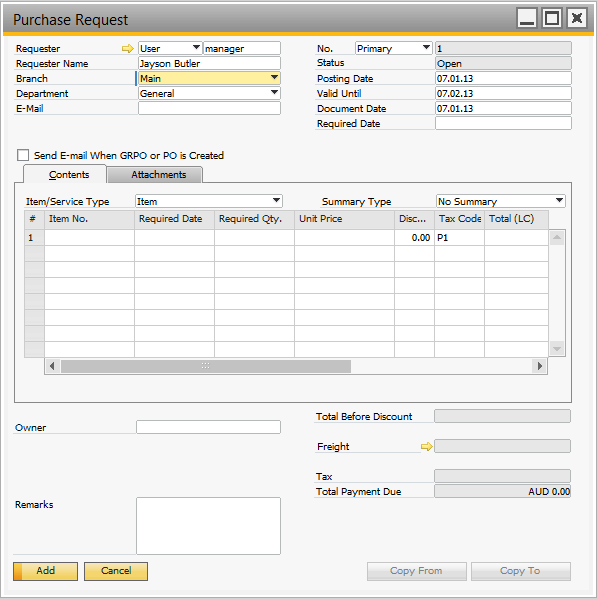Expand the Item/Service Type dropdown
Image resolution: width=597 pixels, height=599 pixels.
point(276,201)
